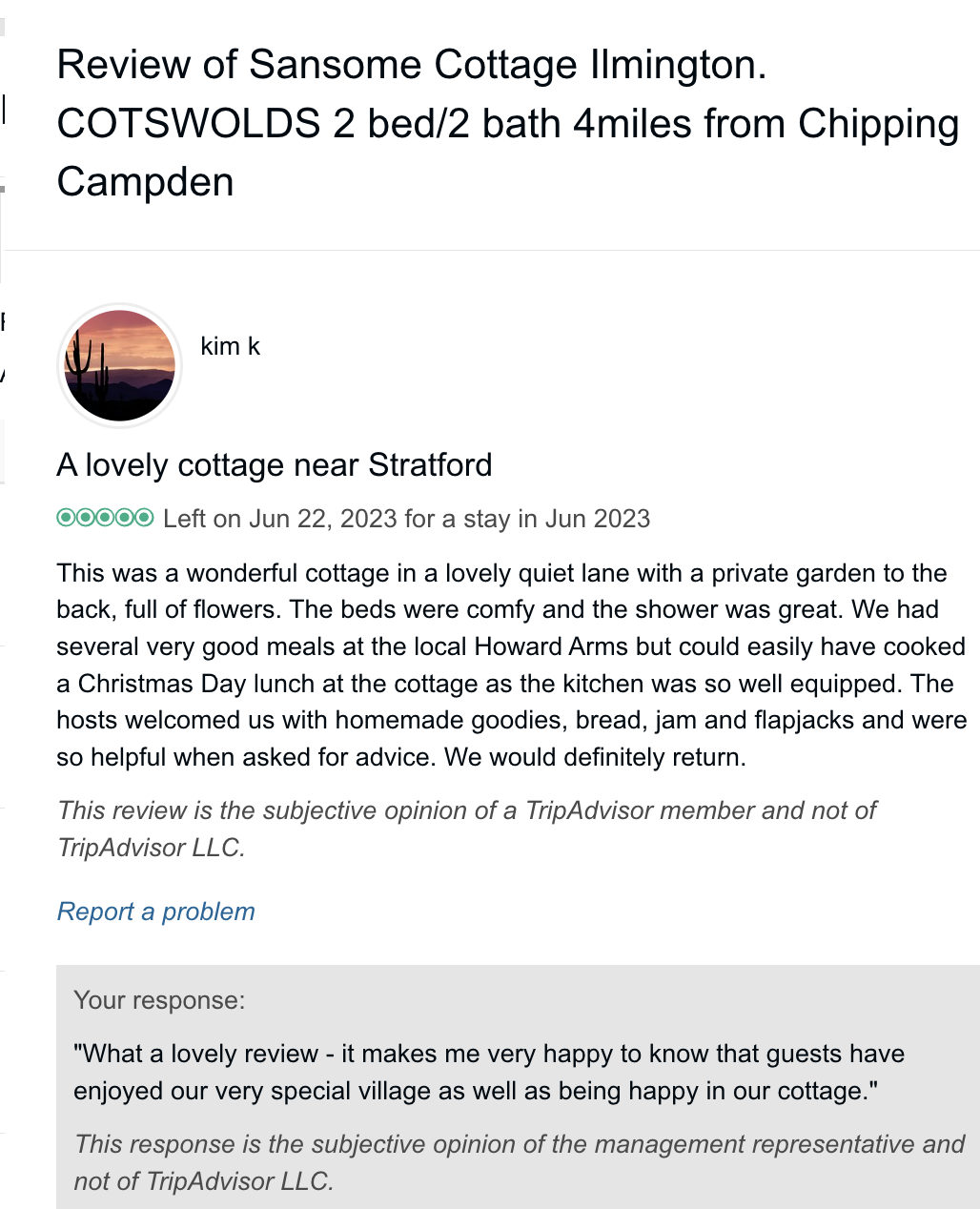Select the review title about Stratford

(x=275, y=465)
